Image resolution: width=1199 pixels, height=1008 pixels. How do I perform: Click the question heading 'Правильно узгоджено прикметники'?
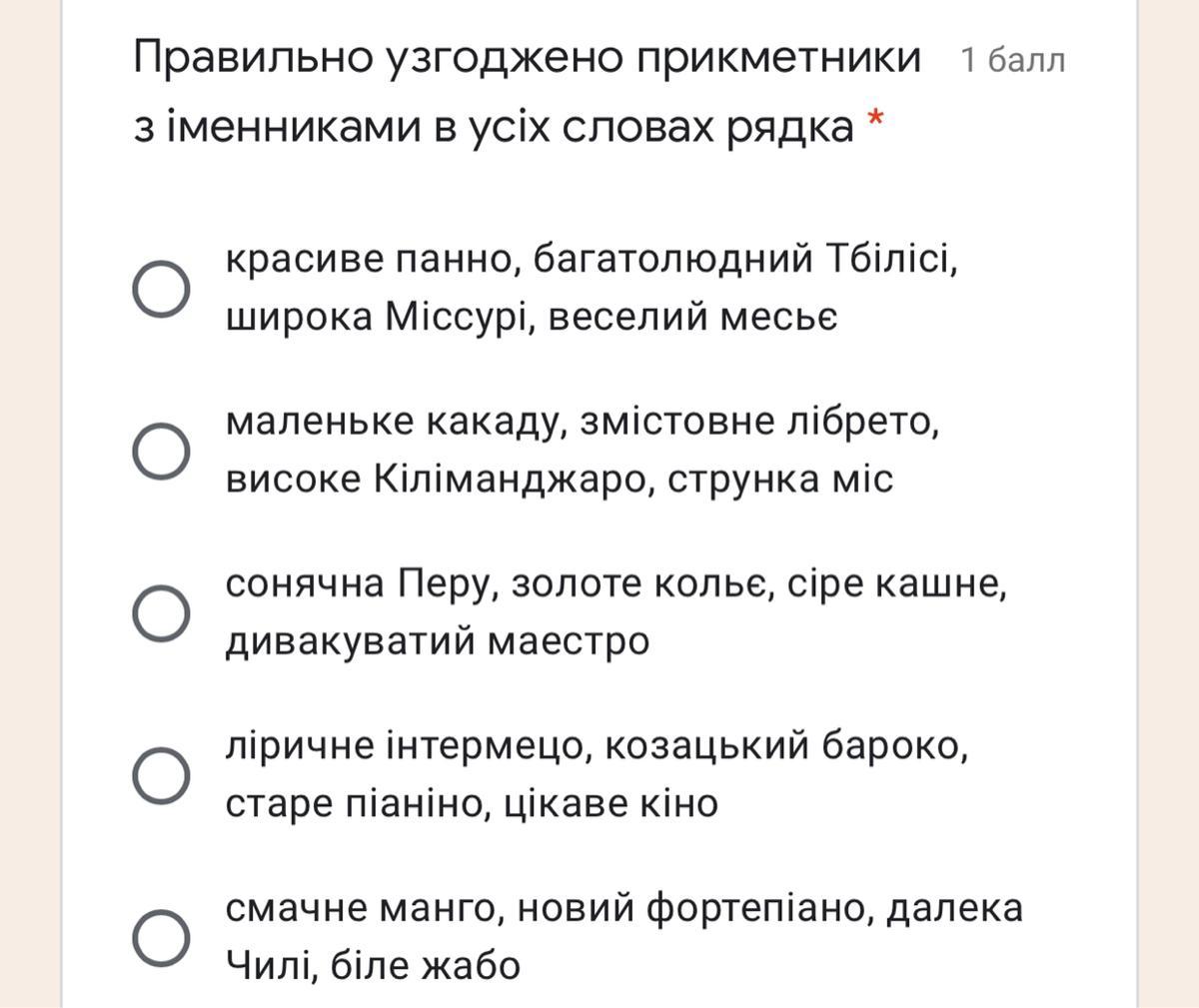click(x=527, y=58)
